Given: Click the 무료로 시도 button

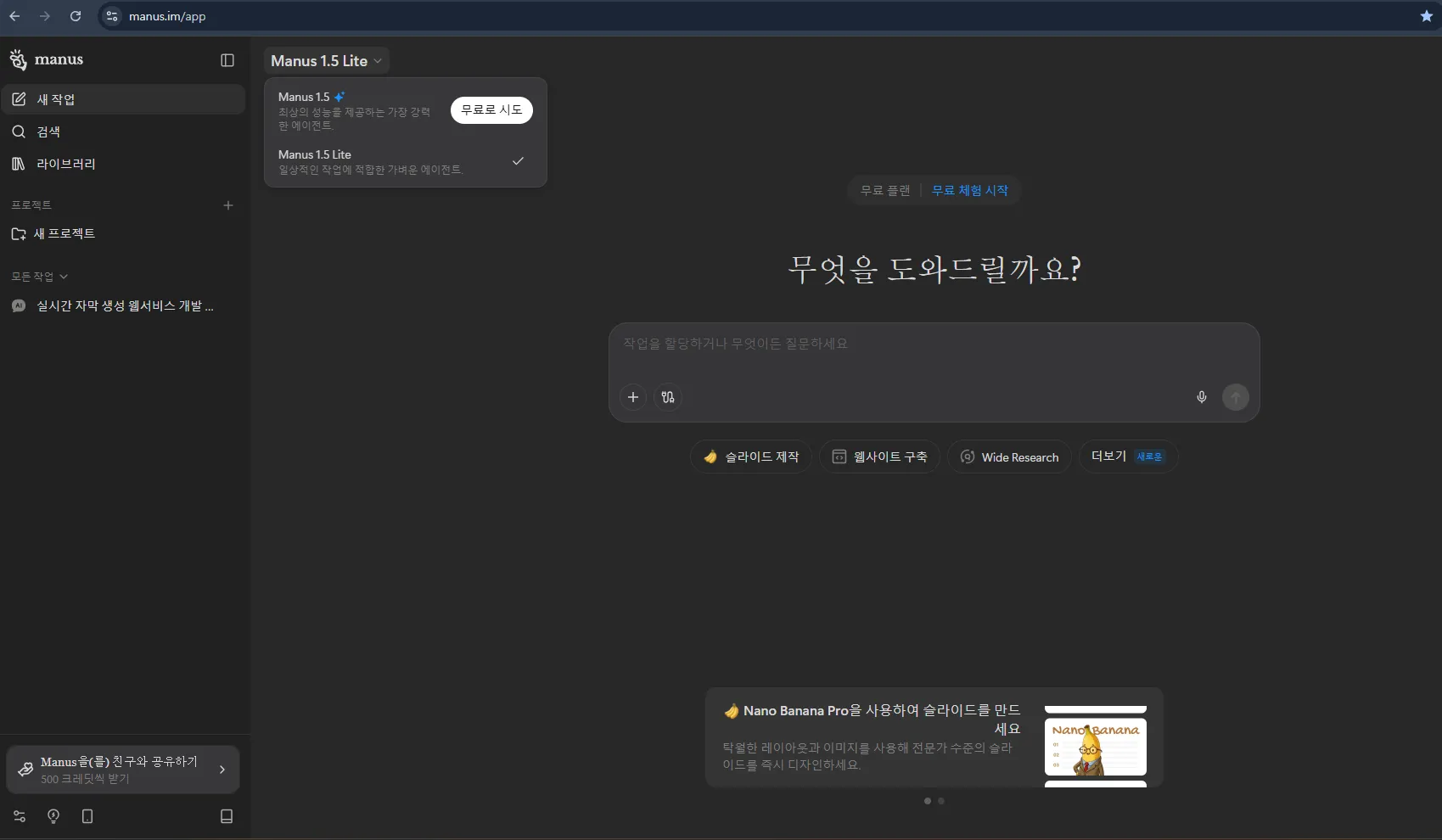Looking at the screenshot, I should coord(491,110).
